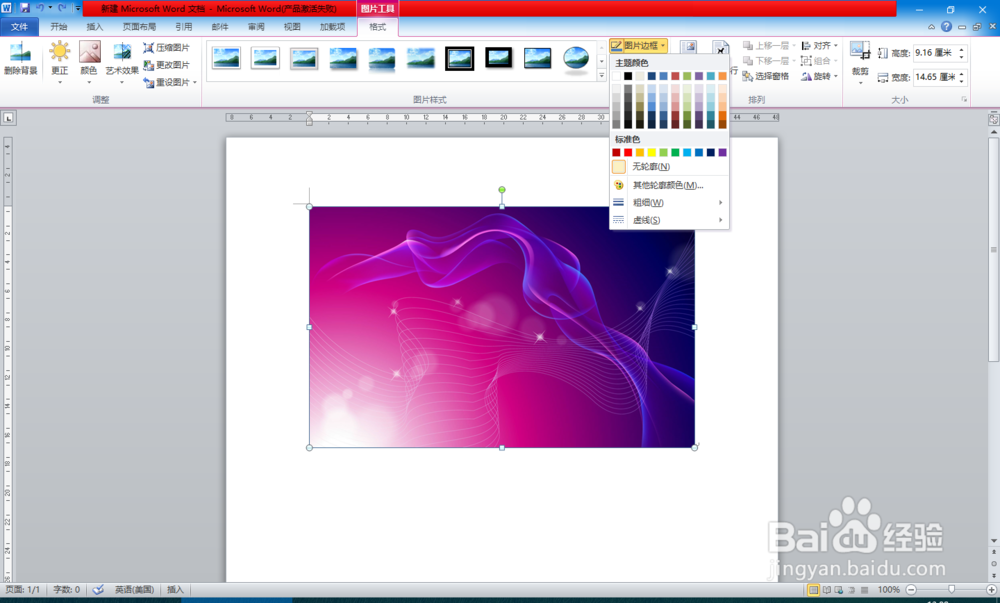Select green standard color swatch
Image resolution: width=1000 pixels, height=603 pixels.
coord(675,152)
